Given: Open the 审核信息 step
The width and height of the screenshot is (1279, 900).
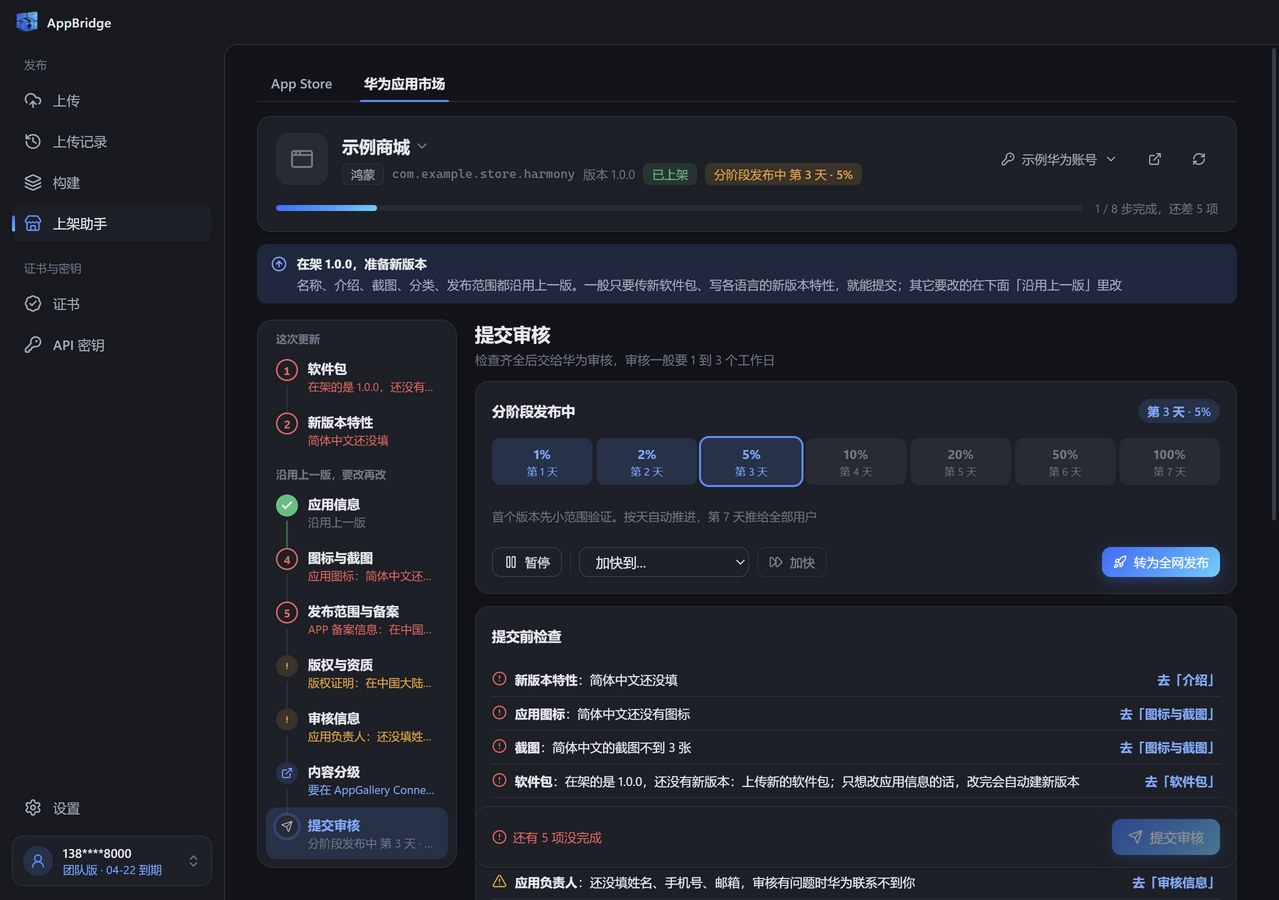Looking at the screenshot, I should pyautogui.click(x=357, y=727).
